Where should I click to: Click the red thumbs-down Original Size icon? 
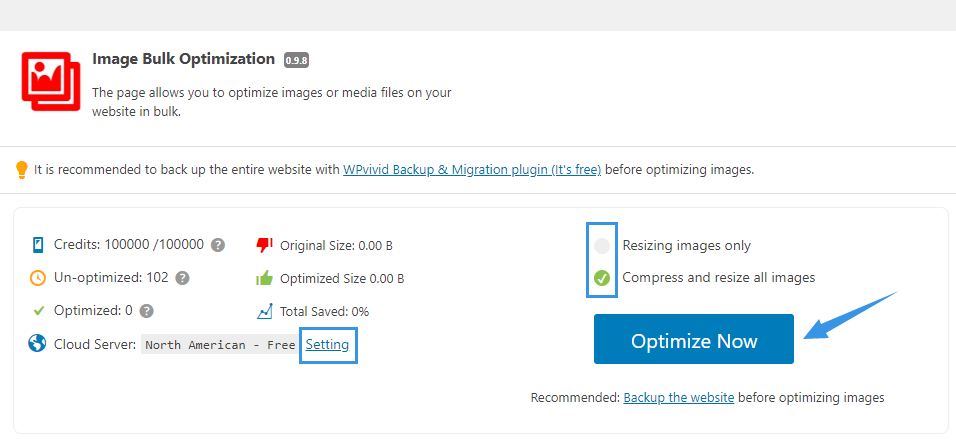[264, 245]
